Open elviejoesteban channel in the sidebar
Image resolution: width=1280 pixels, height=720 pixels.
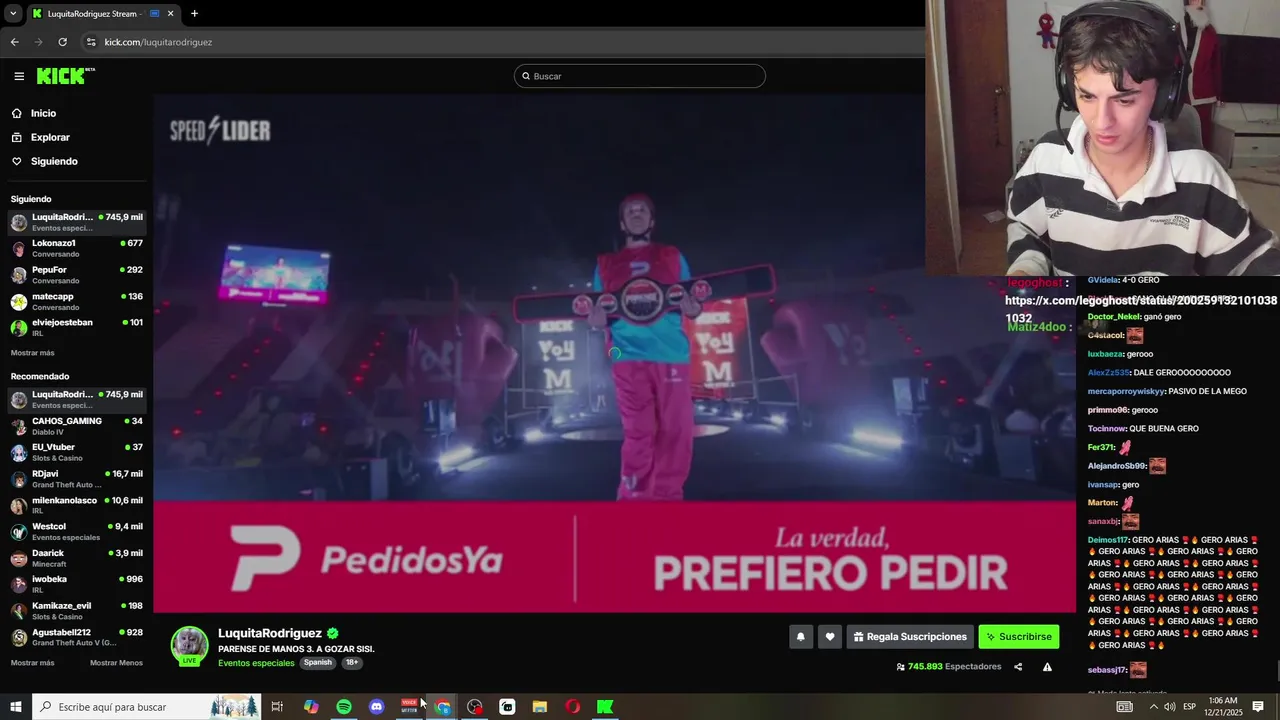(x=77, y=327)
